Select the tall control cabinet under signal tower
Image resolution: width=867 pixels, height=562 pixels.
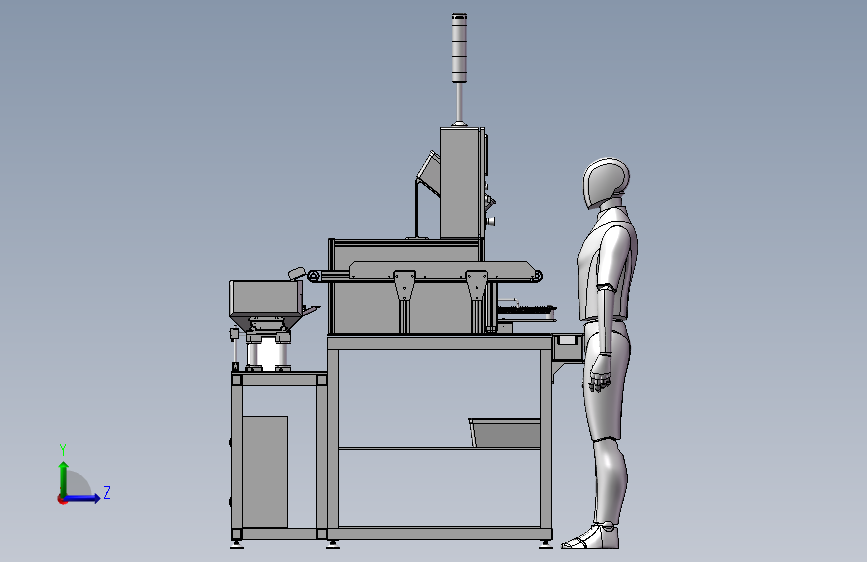pyautogui.click(x=462, y=183)
